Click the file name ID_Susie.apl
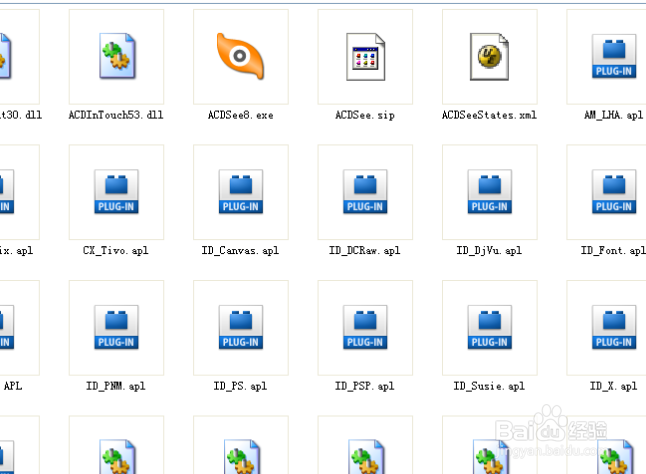The image size is (646, 474). tap(489, 386)
